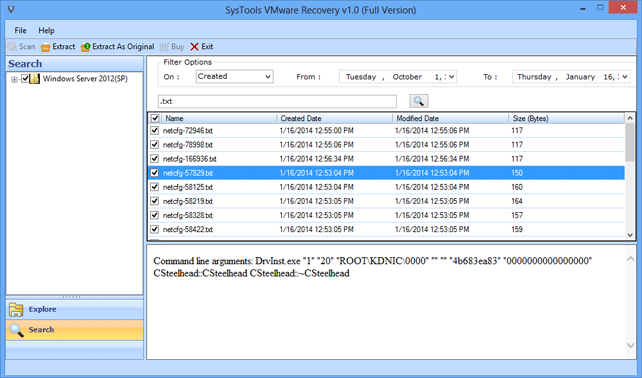642x378 pixels.
Task: Click the month January in To date
Action: coord(580,77)
